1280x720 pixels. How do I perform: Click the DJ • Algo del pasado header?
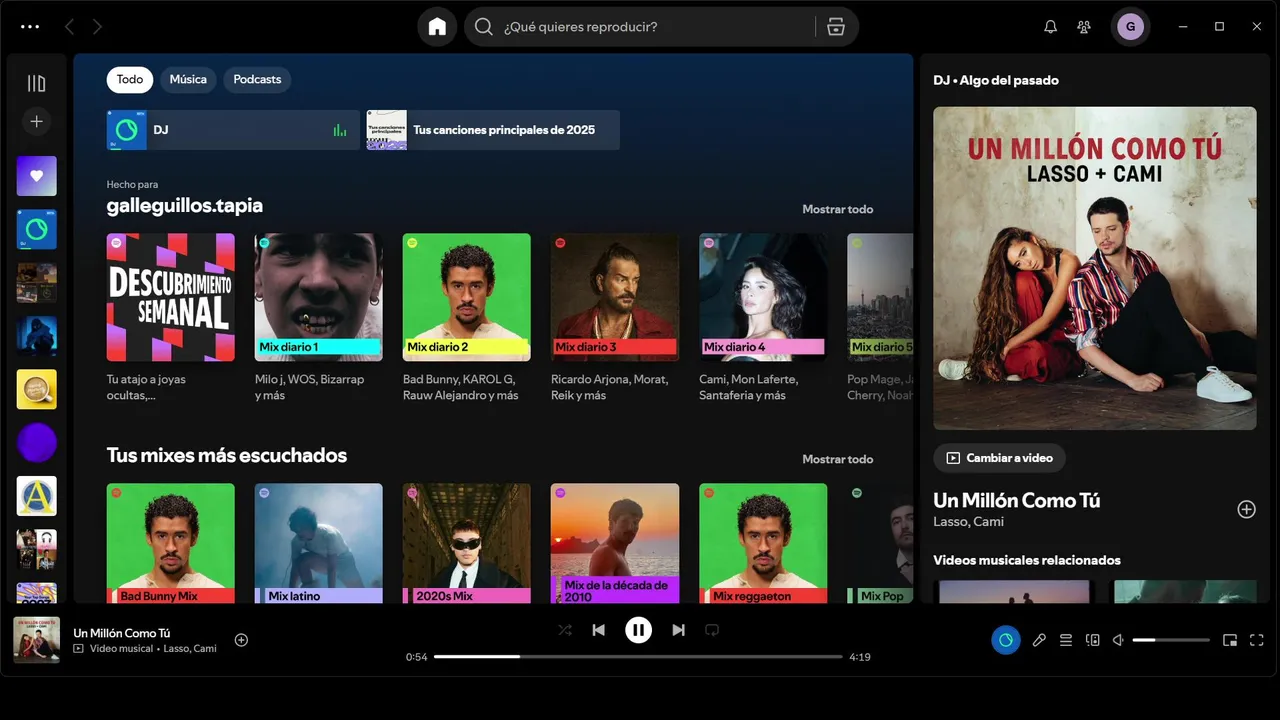point(996,80)
